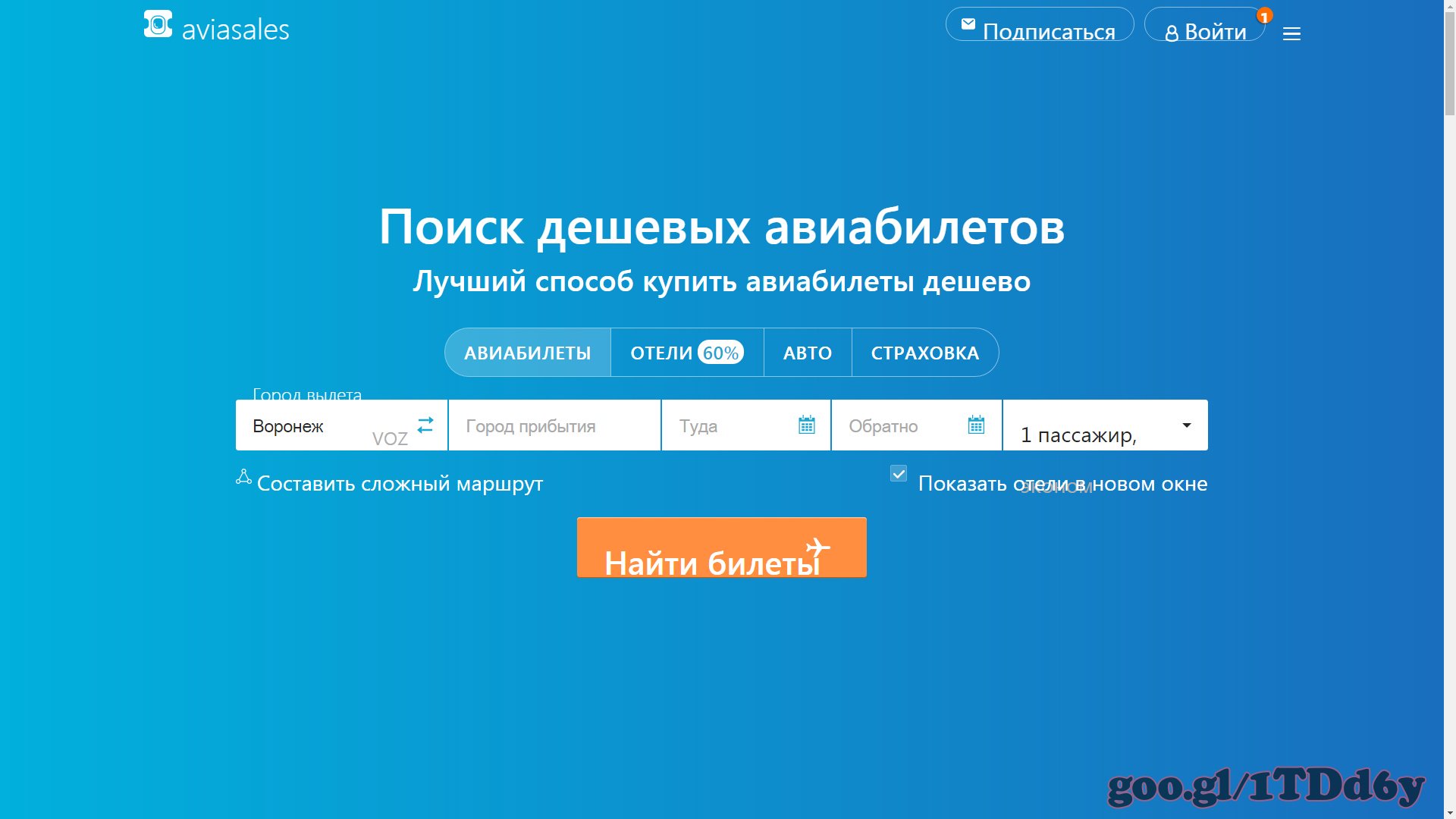Viewport: 1456px width, 819px height.
Task: Toggle 'Показать отели в новом окне' checkbox
Action: (x=898, y=473)
